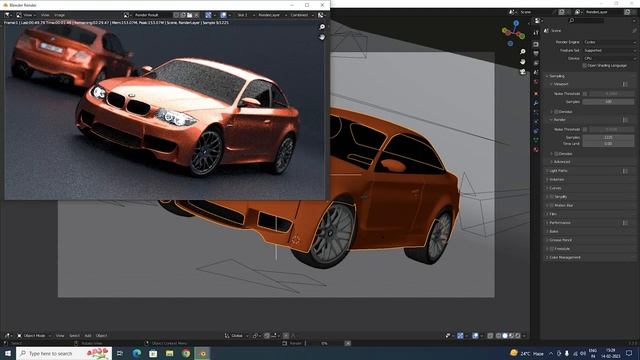This screenshot has height=360, width=640.
Task: Click the viewport pan hand gizmo
Action: coord(522,62)
